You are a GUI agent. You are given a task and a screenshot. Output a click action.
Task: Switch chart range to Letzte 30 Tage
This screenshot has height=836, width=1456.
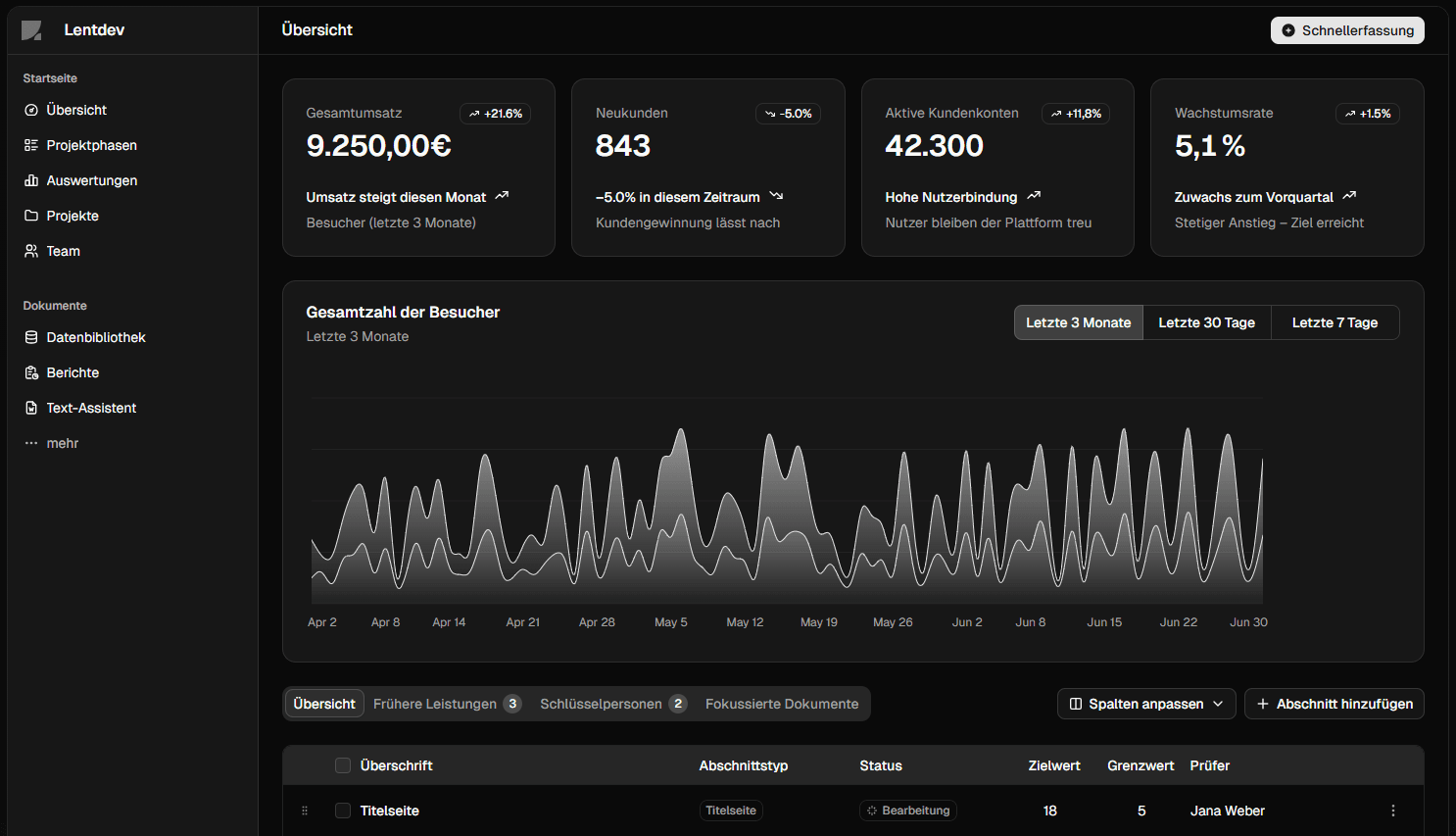[1206, 322]
